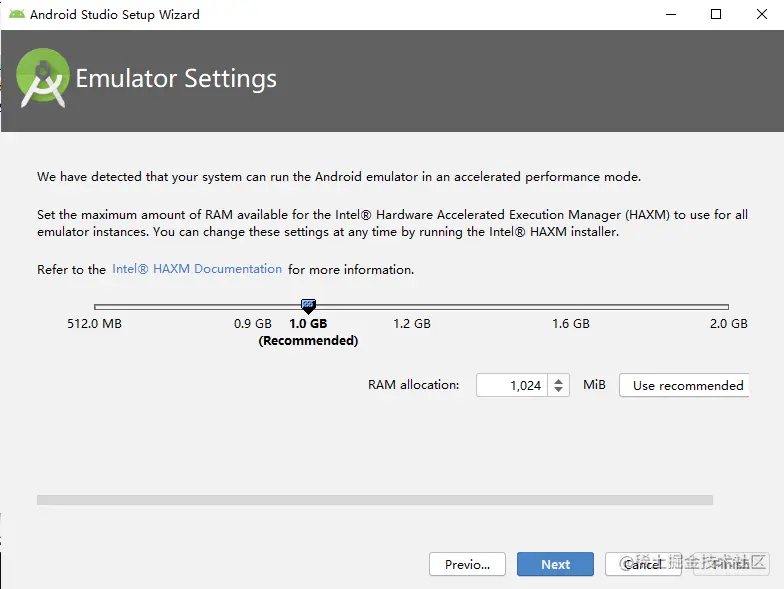Minimize the Setup Wizard window
This screenshot has height=589, width=784.
tap(670, 14)
